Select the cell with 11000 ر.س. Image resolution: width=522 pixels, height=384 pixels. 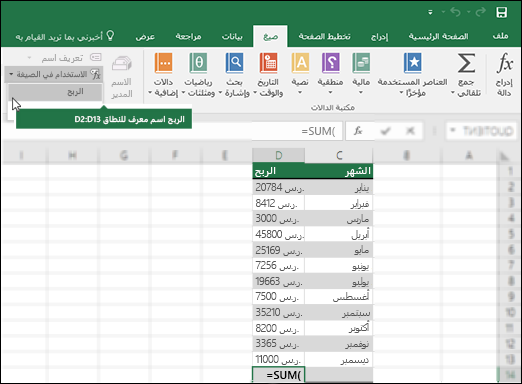[x=279, y=360]
